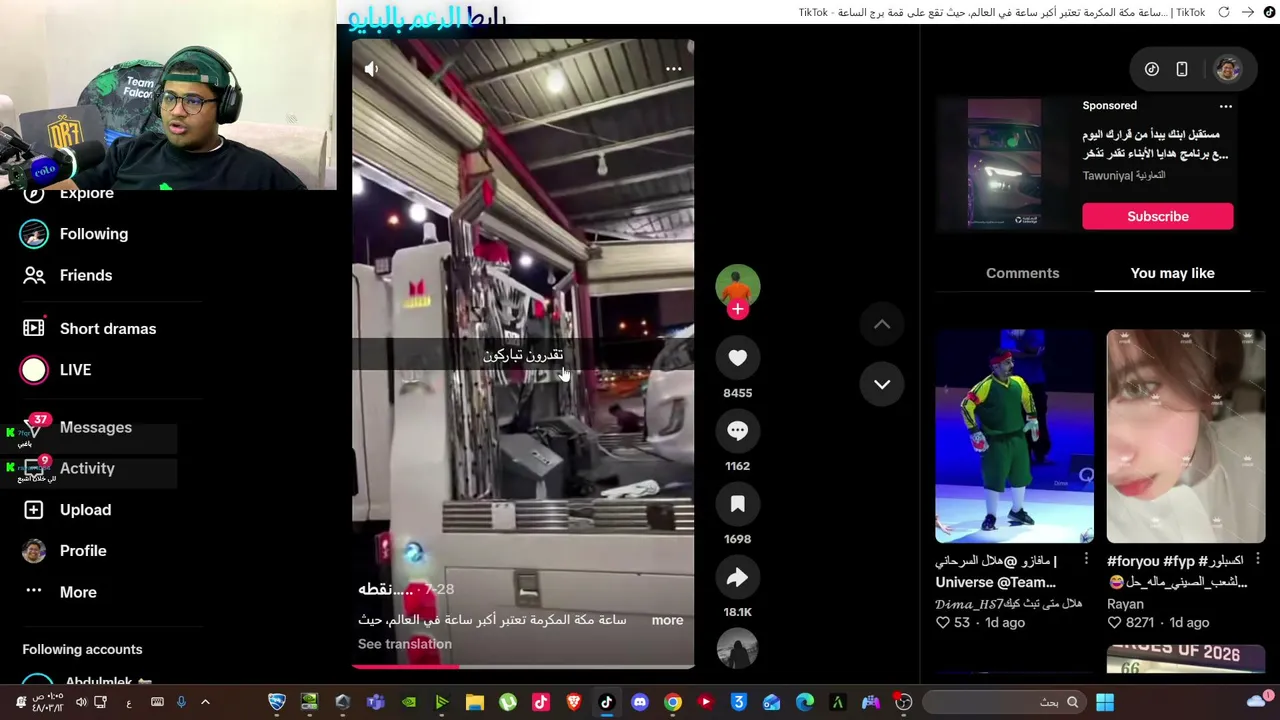Image resolution: width=1280 pixels, height=720 pixels.
Task: Click the 'Following accounts' heading
Action: pyautogui.click(x=82, y=649)
